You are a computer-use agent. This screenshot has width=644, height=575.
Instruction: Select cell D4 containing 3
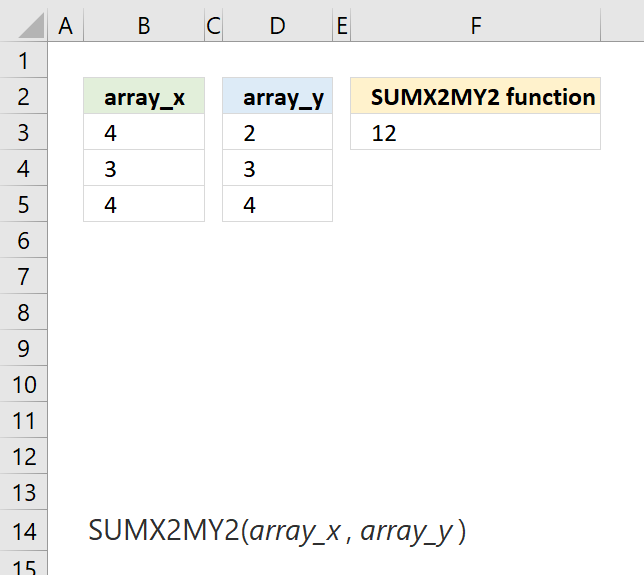coord(277,168)
